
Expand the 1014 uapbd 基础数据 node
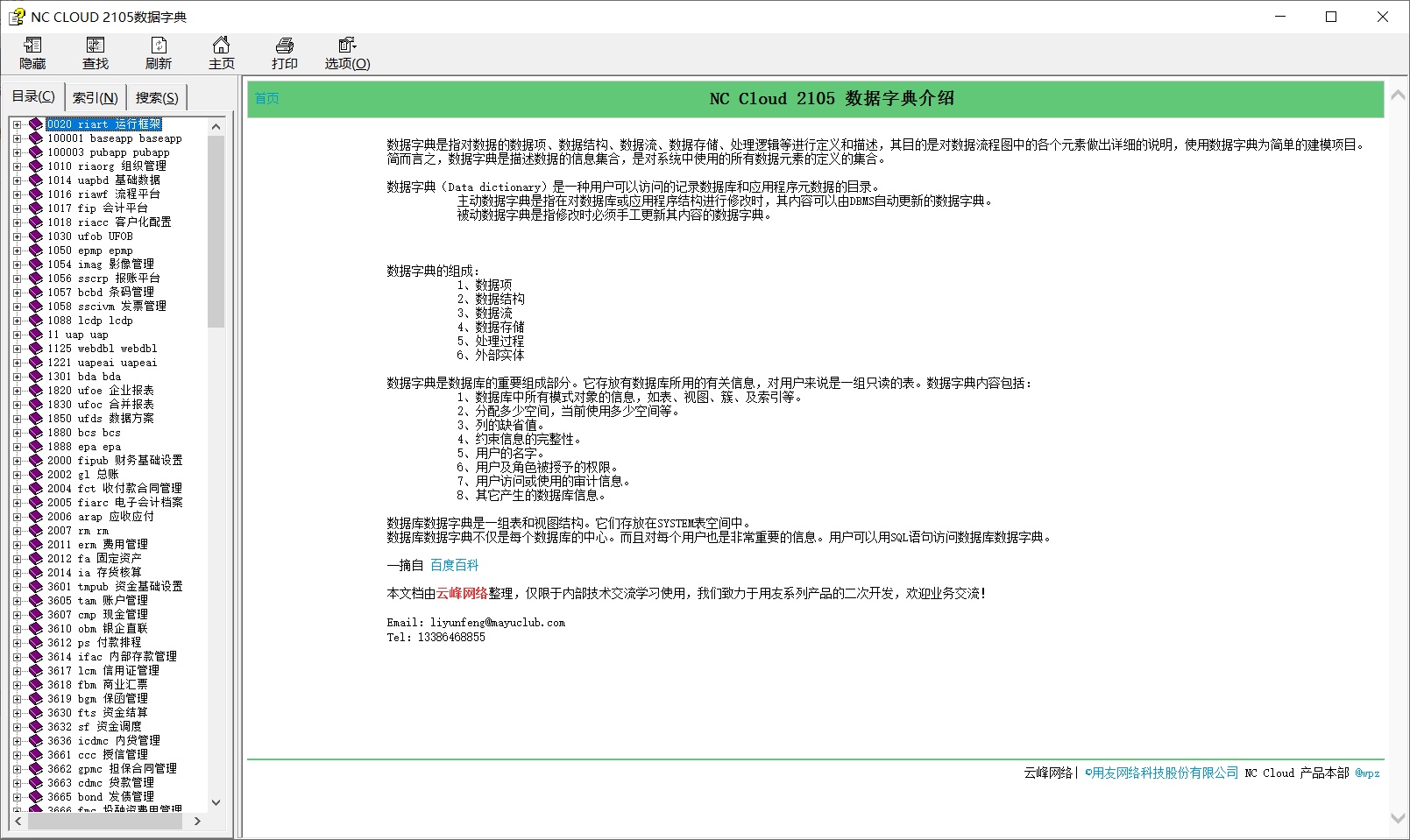click(x=19, y=180)
